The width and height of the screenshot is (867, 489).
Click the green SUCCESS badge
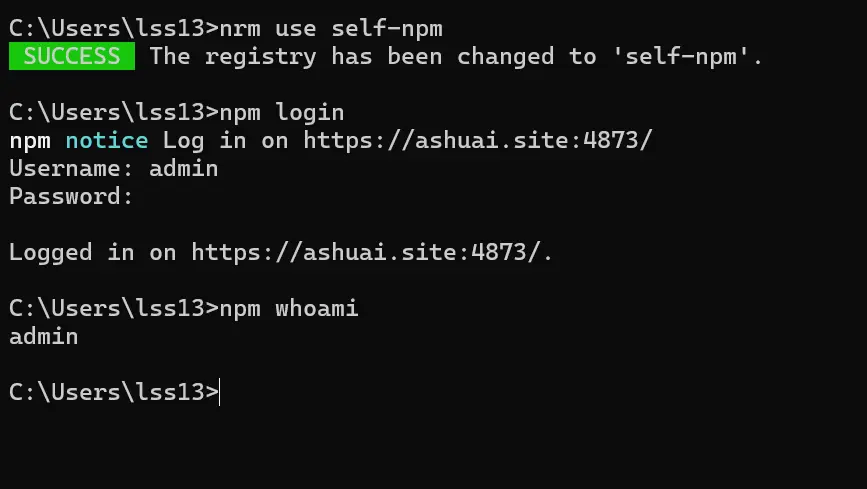(71, 56)
